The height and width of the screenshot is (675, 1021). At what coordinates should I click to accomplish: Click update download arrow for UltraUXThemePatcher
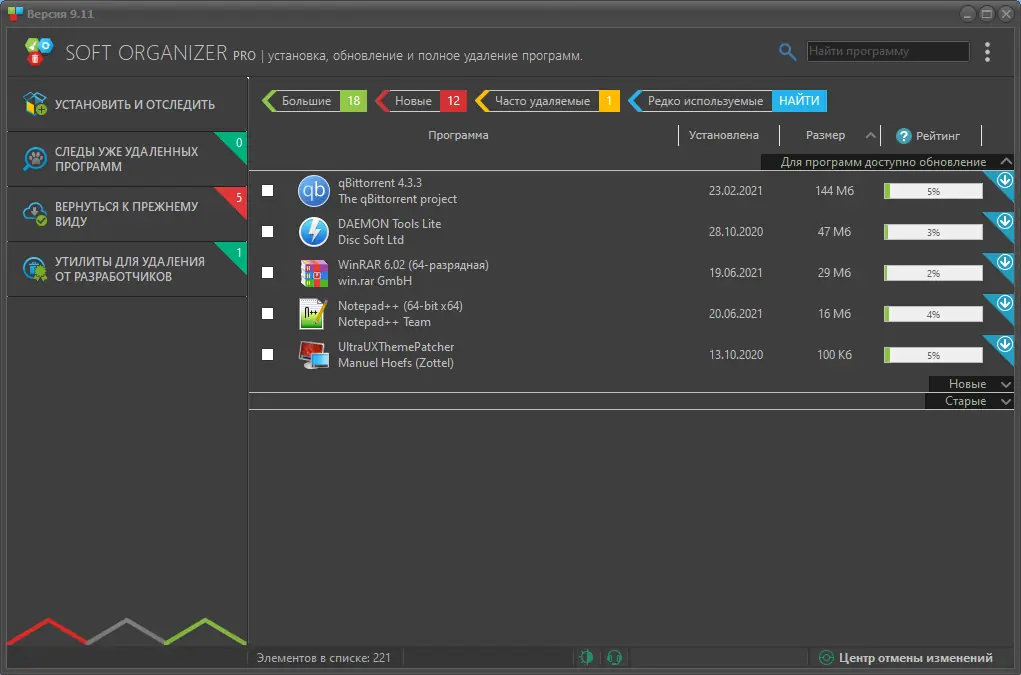1004,344
